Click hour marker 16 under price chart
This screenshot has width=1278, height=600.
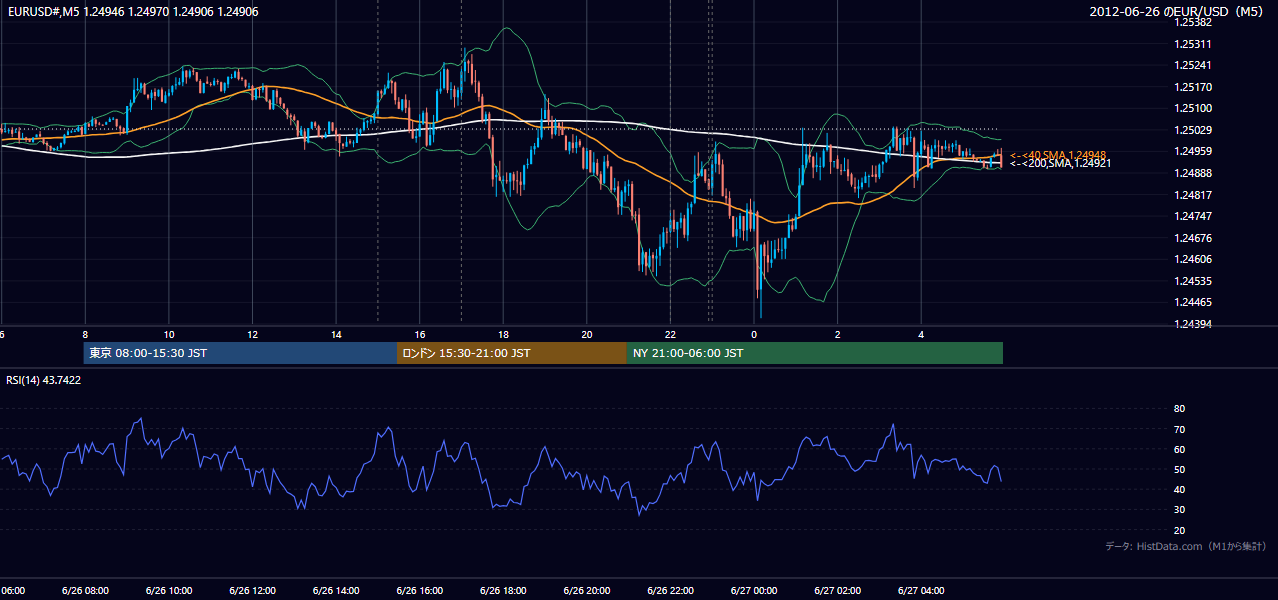pos(420,335)
